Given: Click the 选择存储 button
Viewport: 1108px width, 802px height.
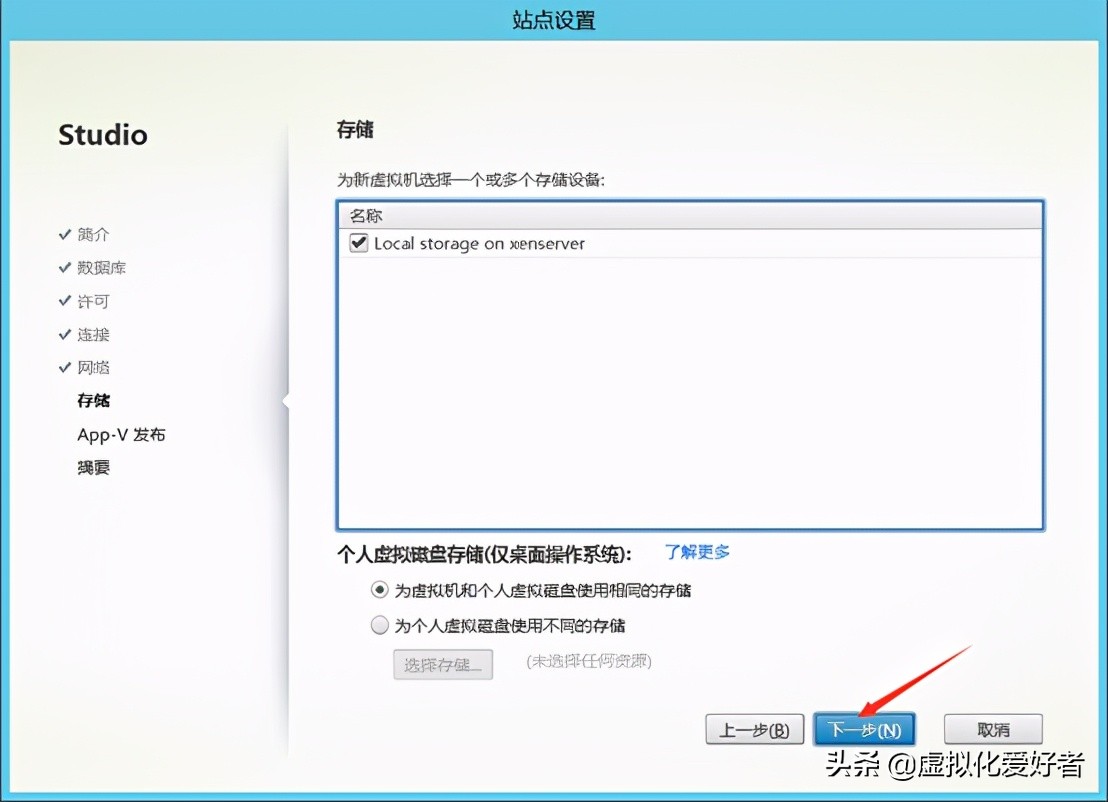Looking at the screenshot, I should tap(443, 665).
